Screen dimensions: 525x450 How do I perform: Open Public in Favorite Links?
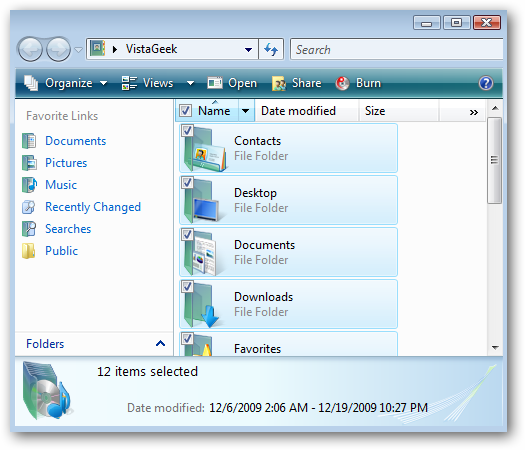coord(62,251)
